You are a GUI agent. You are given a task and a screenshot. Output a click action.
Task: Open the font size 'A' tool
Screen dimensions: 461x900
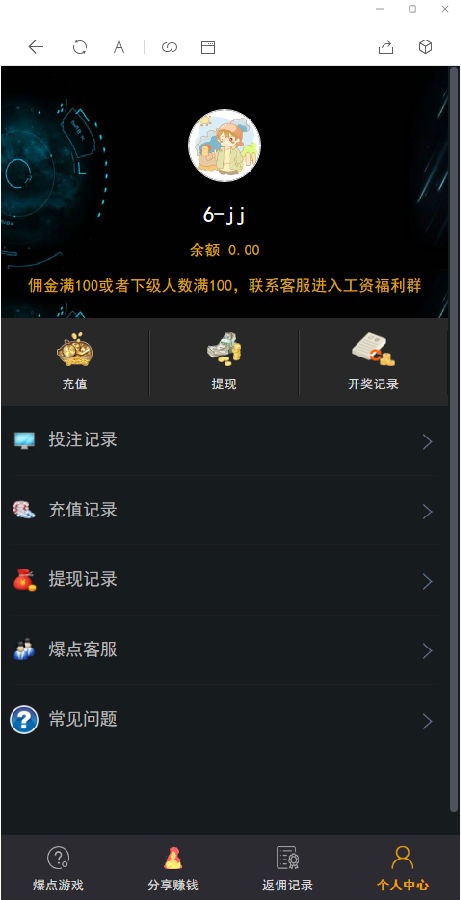pos(119,47)
